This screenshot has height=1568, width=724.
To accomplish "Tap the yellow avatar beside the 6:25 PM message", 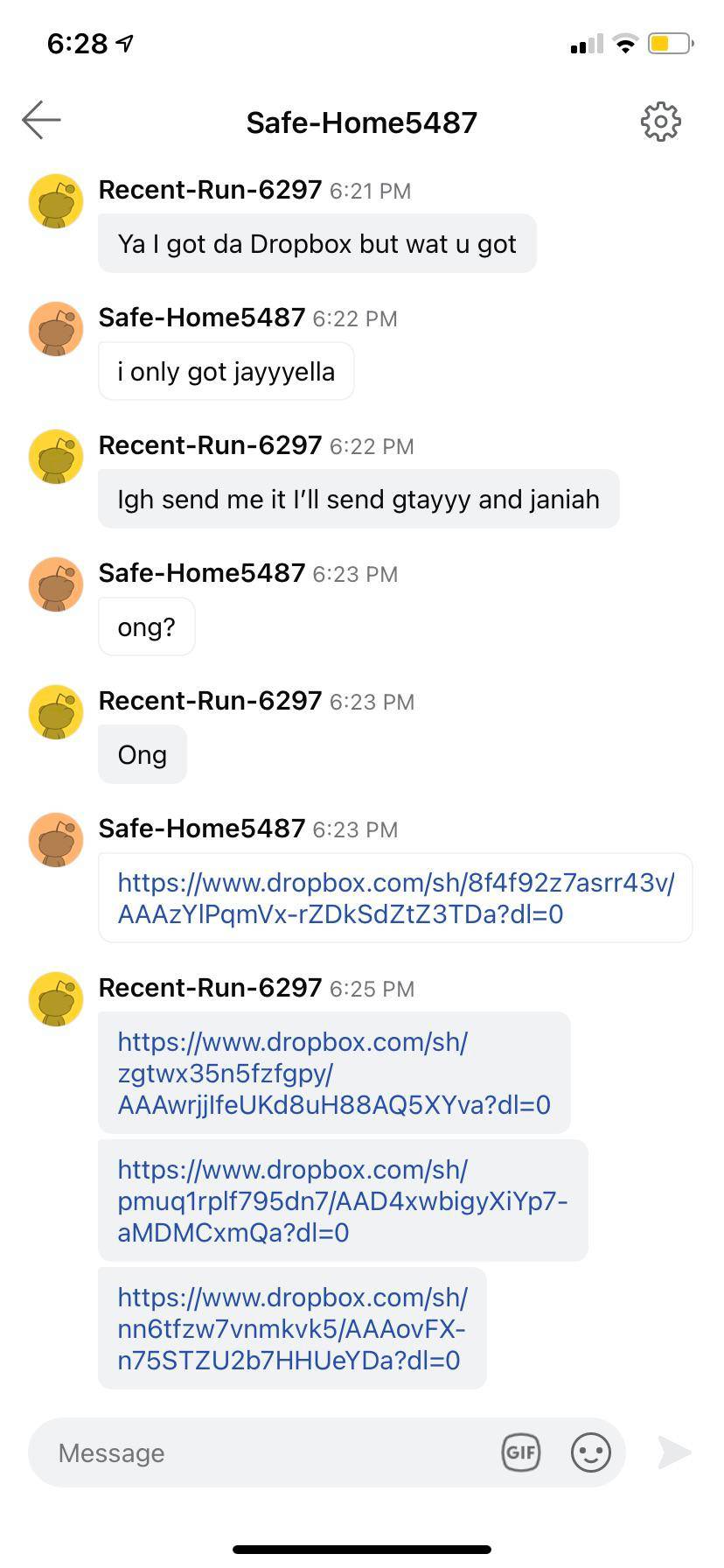I will (x=56, y=998).
